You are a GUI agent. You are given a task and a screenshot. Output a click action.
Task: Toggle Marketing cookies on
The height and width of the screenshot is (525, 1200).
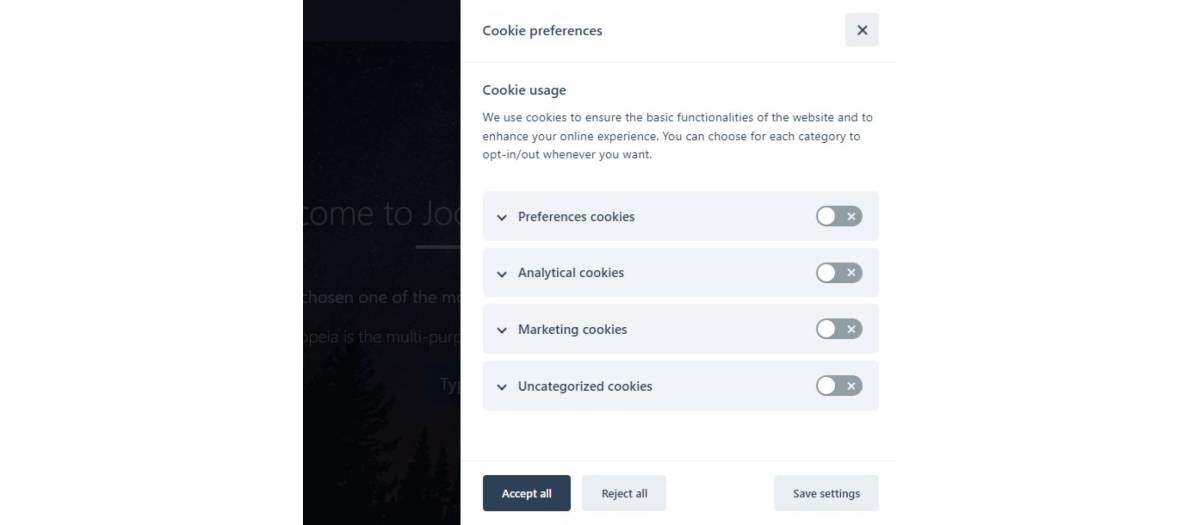coord(838,329)
